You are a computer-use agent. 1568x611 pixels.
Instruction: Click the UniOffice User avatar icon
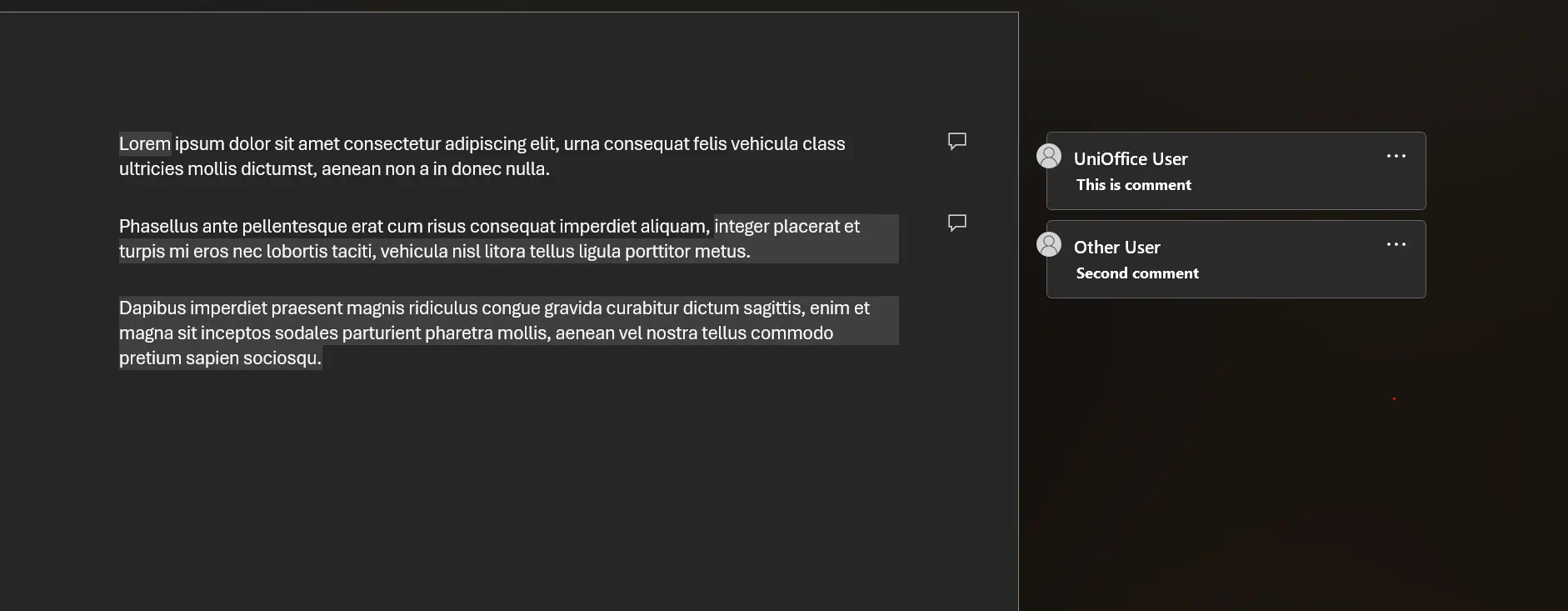[x=1049, y=157]
